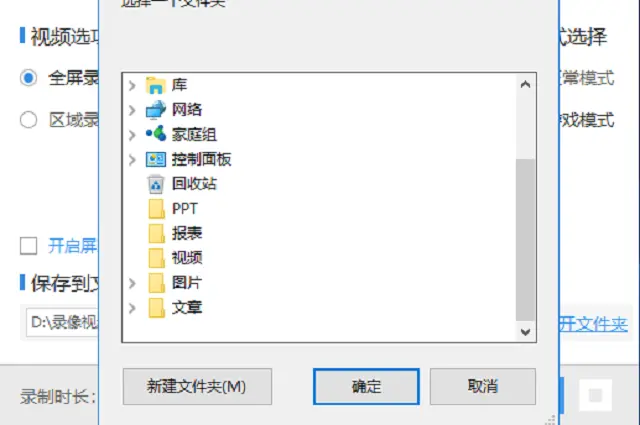Viewport: 640px width, 425px height.
Task: Select the 家庭组 homegroup icon
Action: [156, 134]
